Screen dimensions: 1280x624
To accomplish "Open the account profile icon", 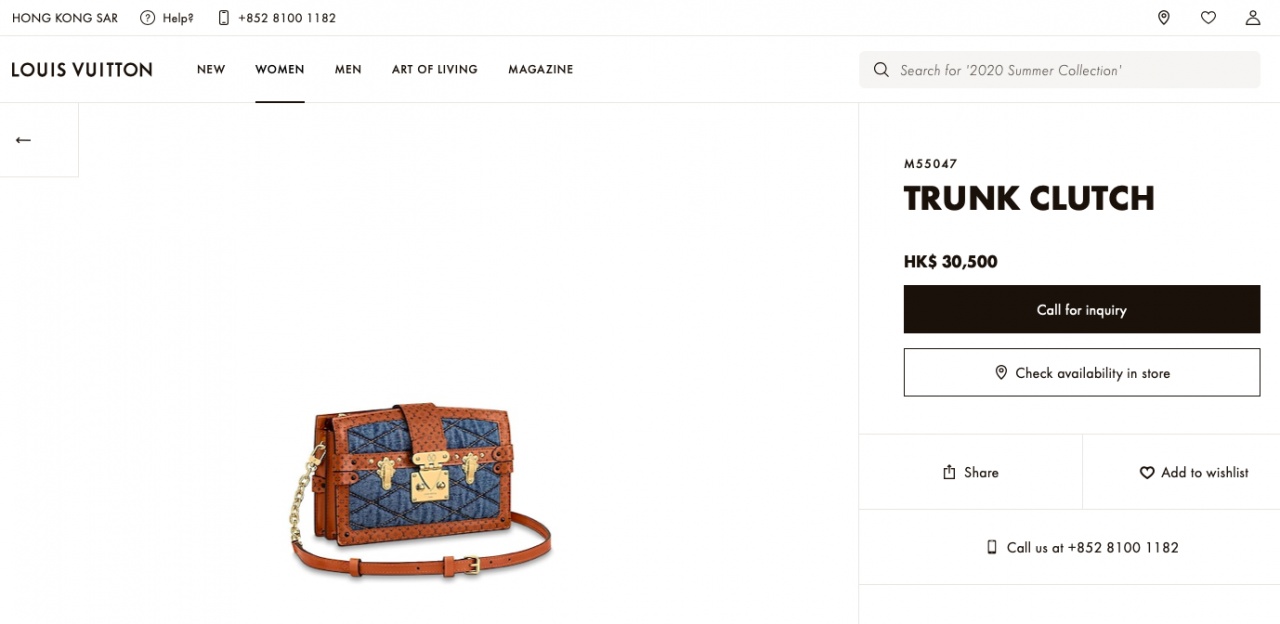I will point(1252,18).
